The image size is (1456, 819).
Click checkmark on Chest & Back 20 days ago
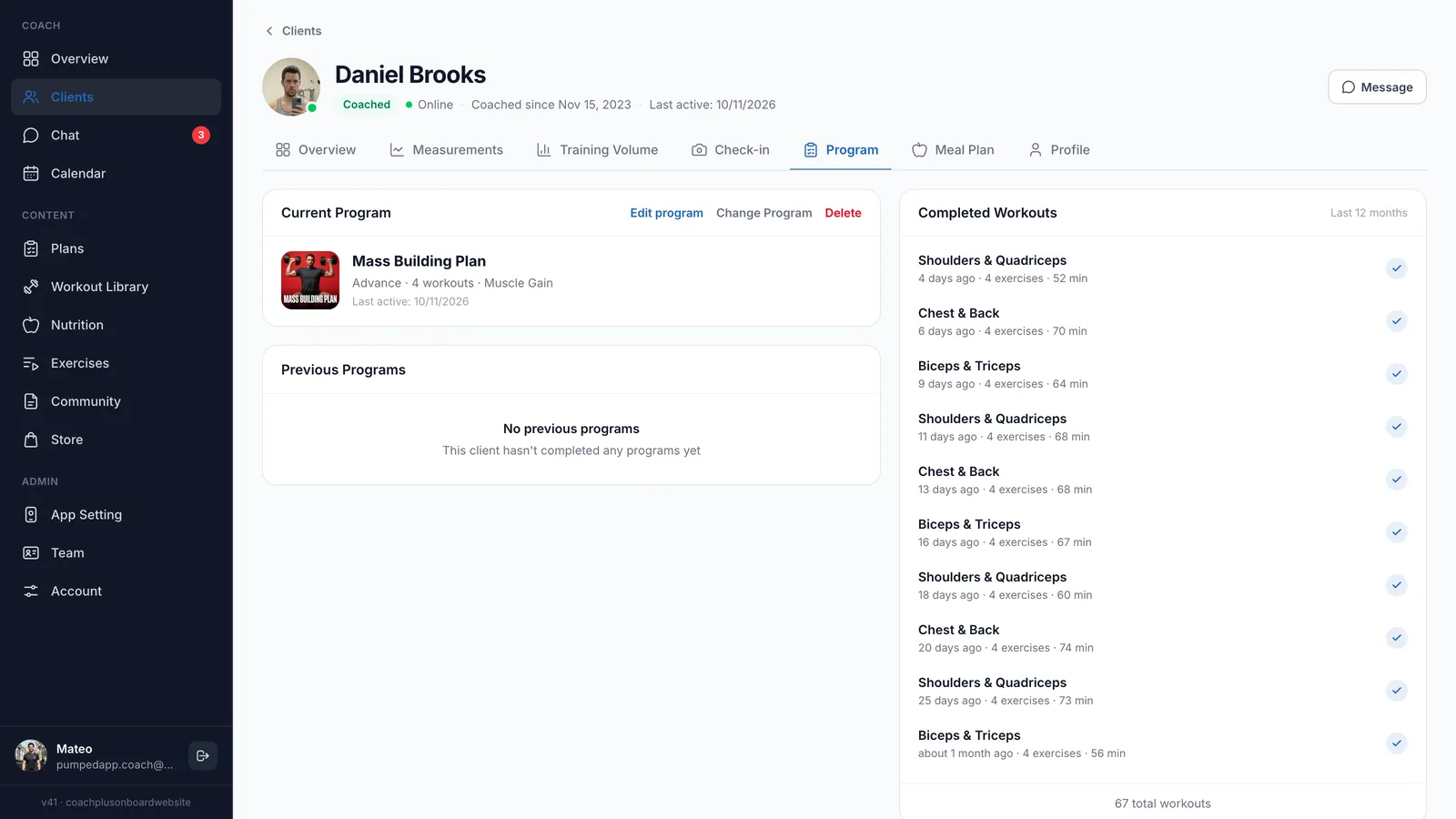tap(1397, 638)
